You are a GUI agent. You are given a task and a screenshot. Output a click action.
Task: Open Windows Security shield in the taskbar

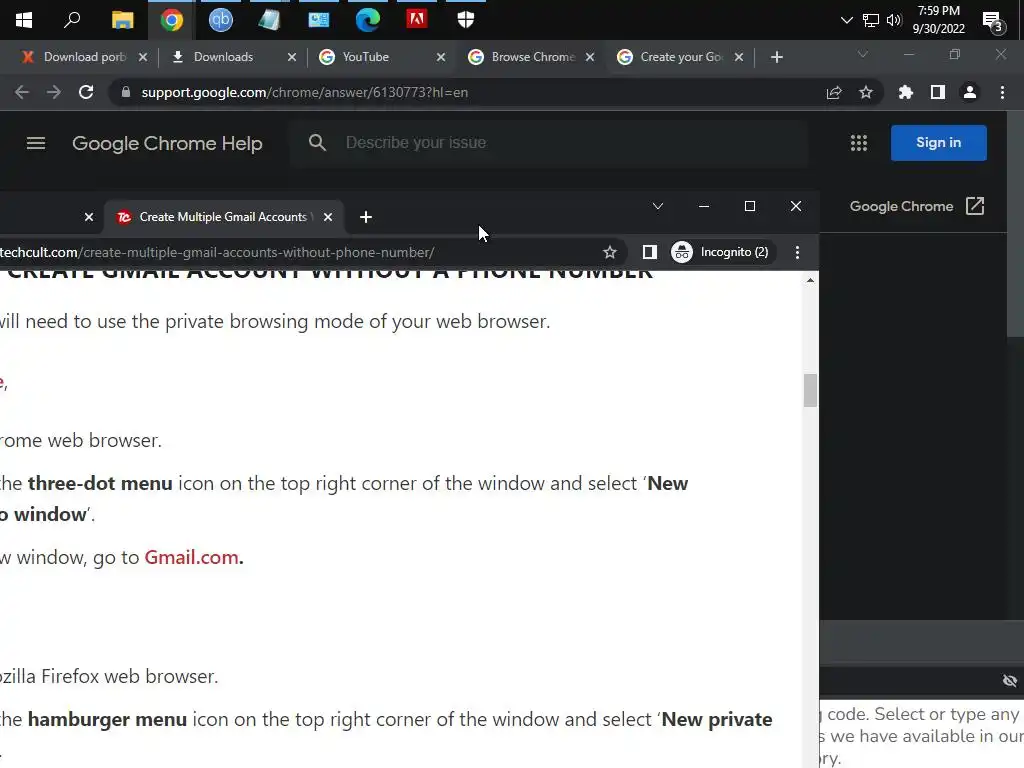[x=466, y=20]
